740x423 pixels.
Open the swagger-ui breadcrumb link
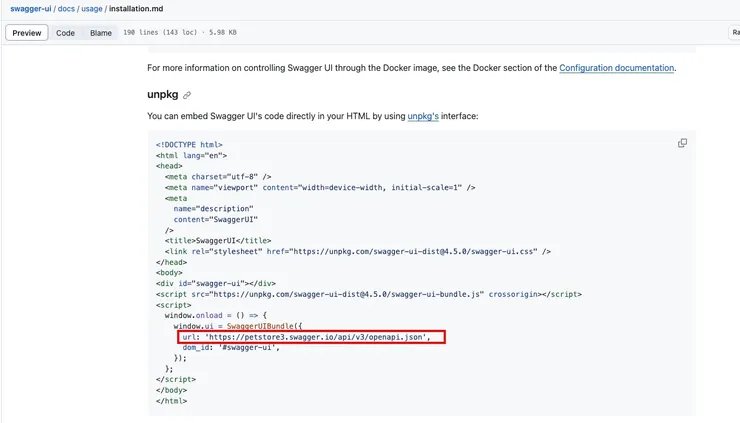[31, 8]
